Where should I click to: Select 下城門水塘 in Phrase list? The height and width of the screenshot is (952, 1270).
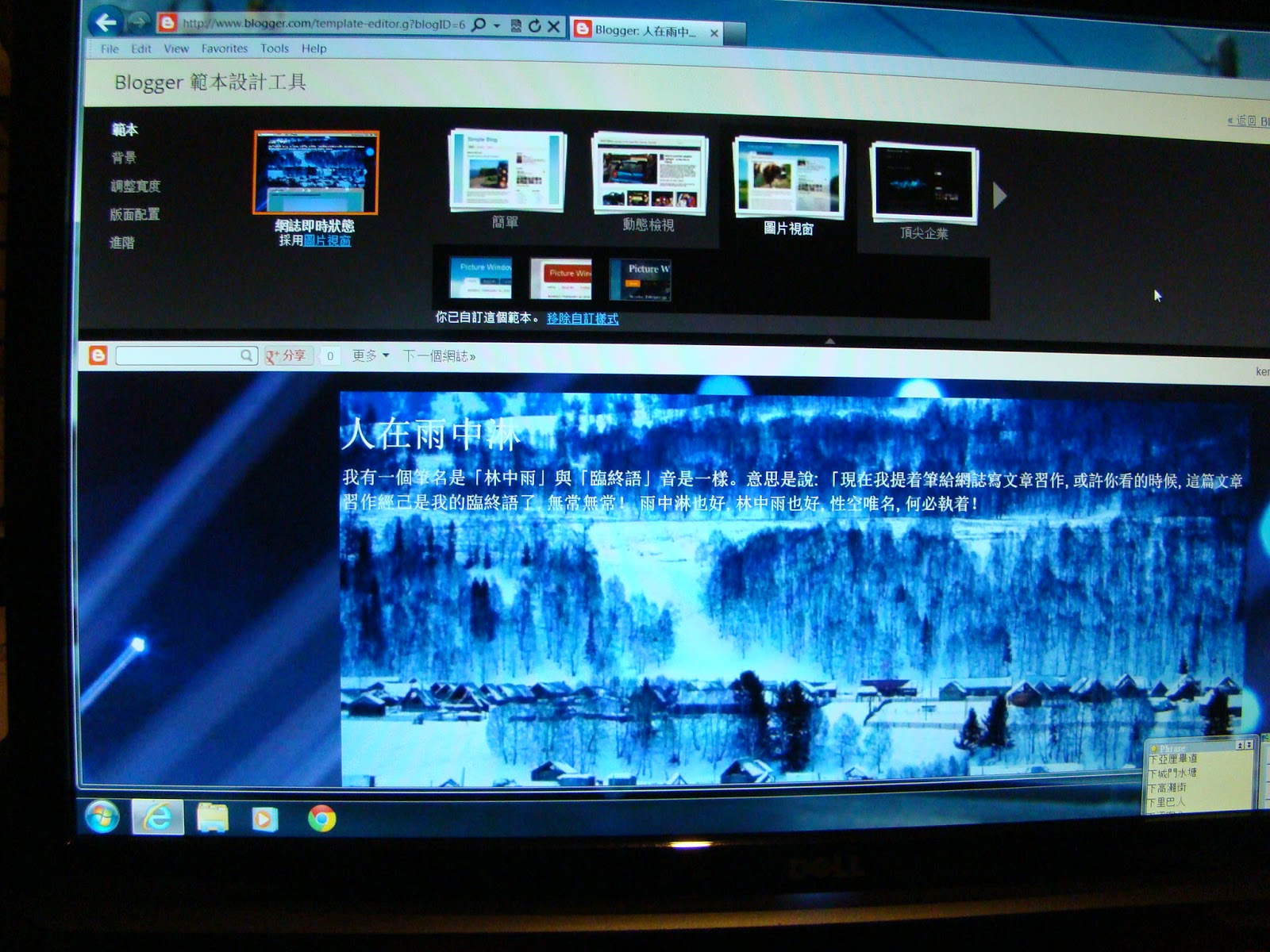point(1172,773)
